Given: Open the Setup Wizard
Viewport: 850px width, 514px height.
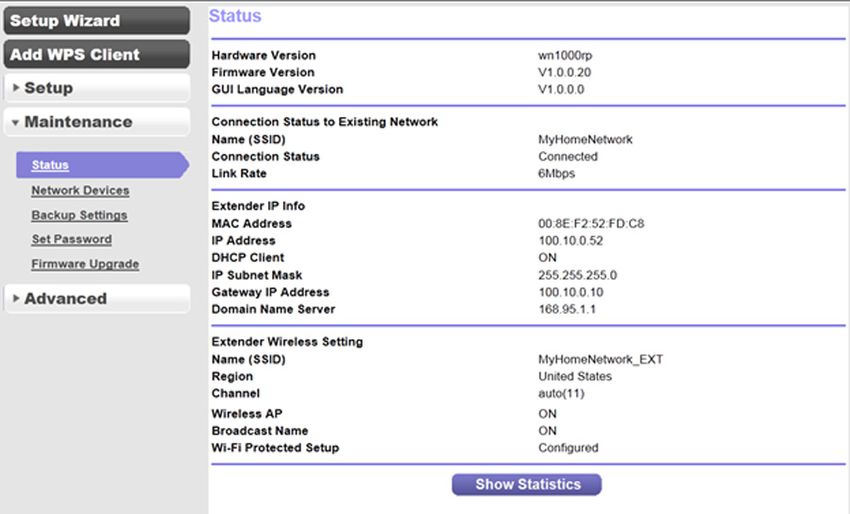Looking at the screenshot, I should point(96,21).
